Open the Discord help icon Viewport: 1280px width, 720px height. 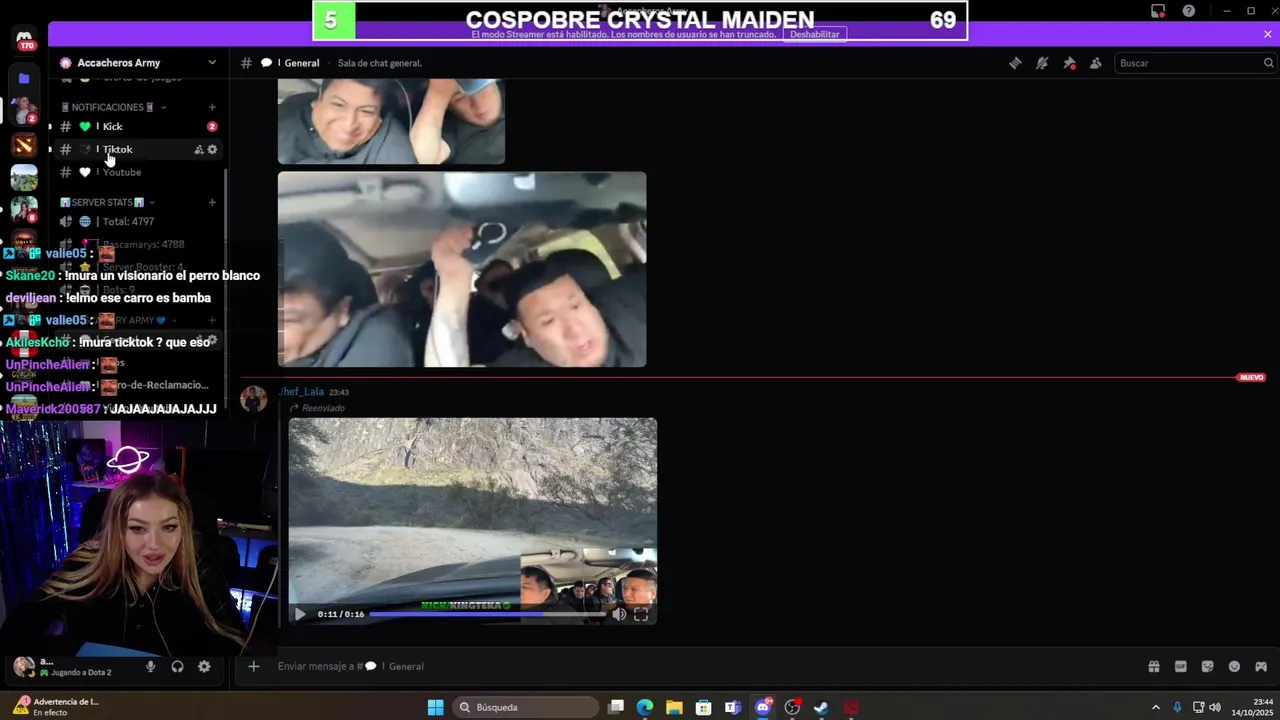[1189, 11]
